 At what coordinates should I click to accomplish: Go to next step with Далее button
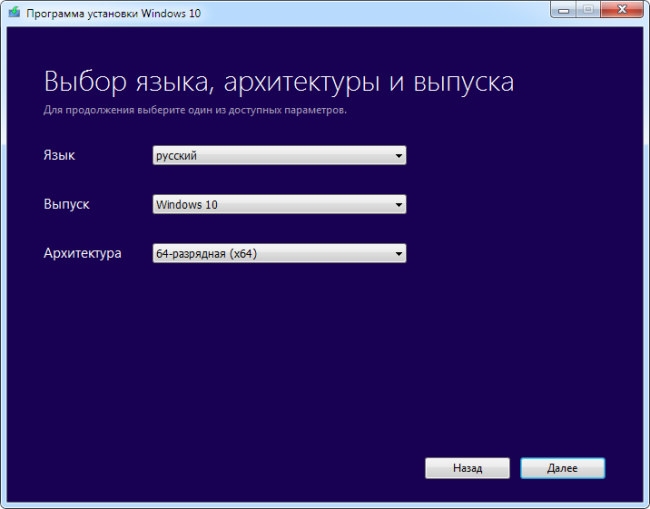tap(563, 468)
